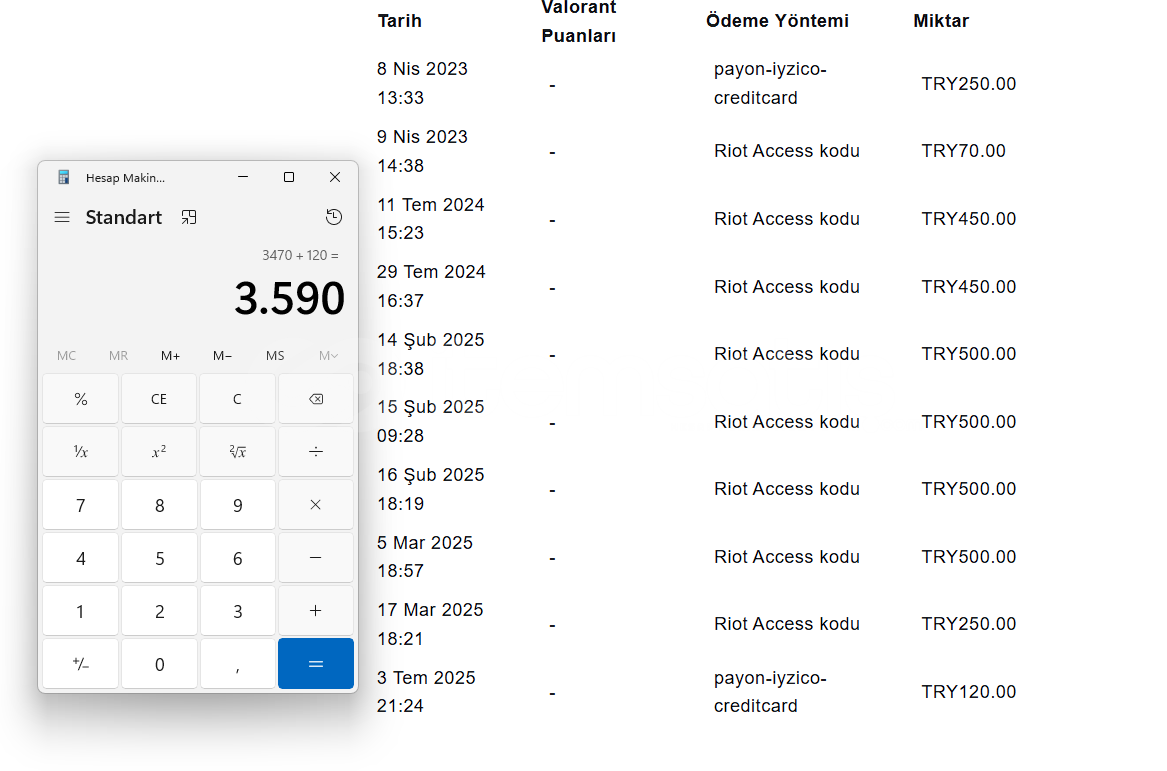Click the divide operator key
This screenshot has height=771, width=1167.
tap(316, 452)
